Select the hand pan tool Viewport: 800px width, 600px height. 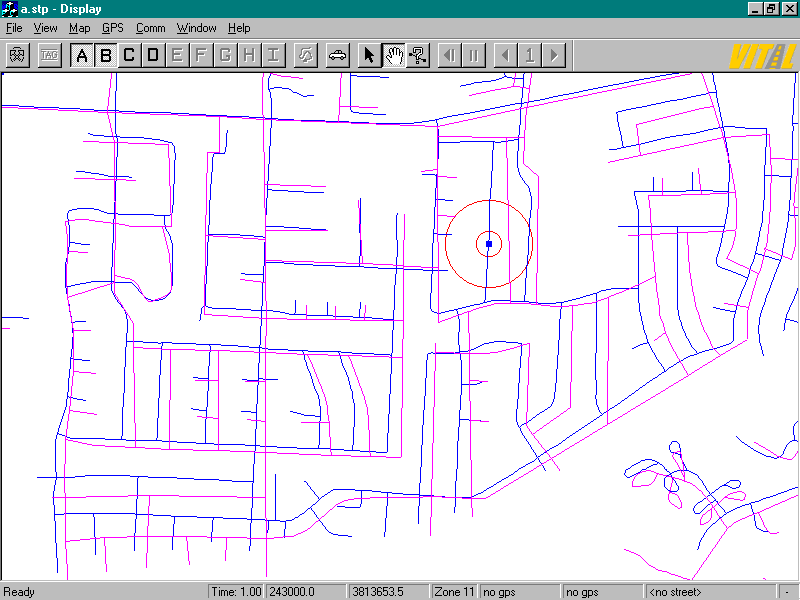tap(394, 55)
